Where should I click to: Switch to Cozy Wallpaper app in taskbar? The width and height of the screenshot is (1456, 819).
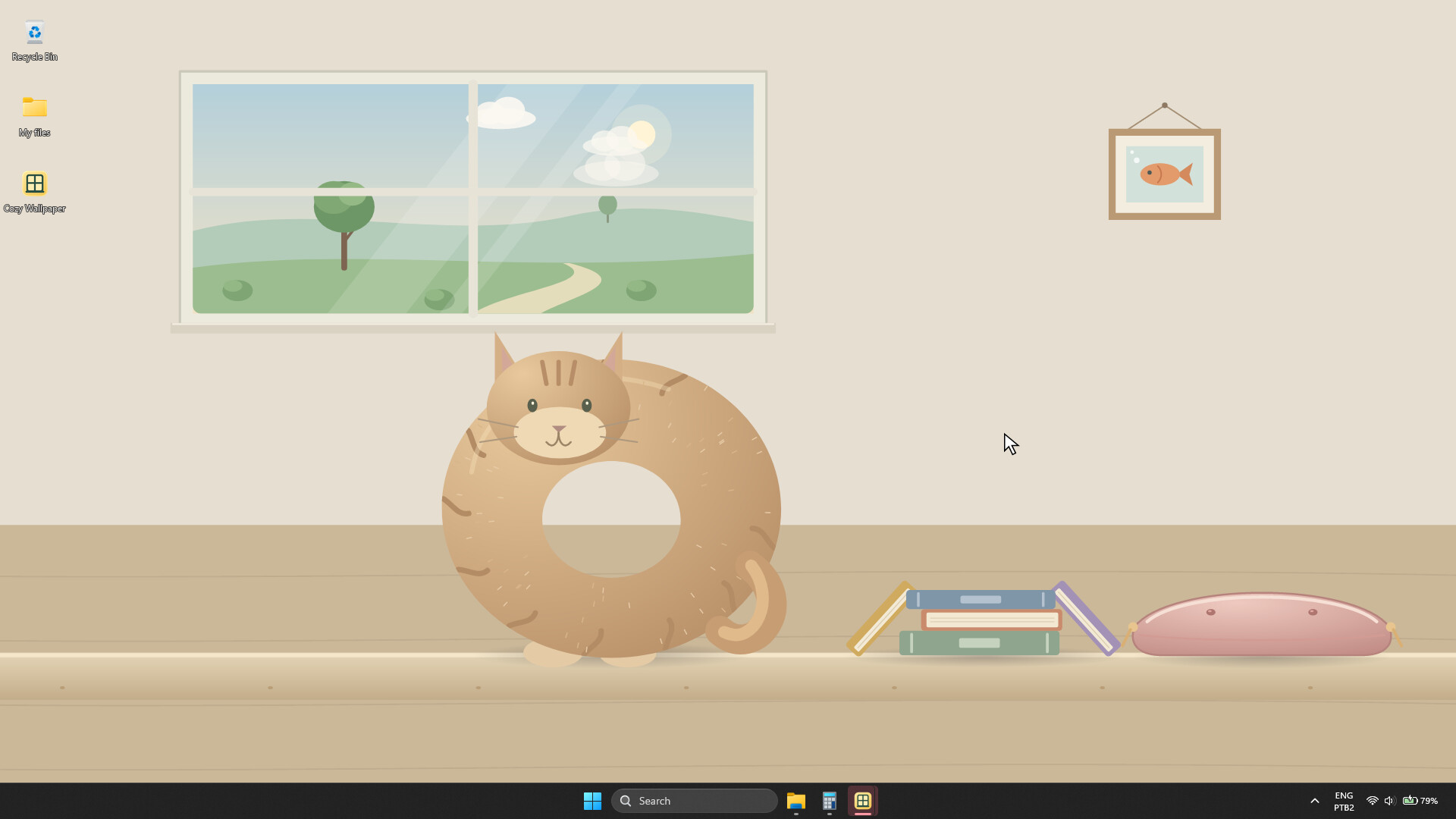pos(862,801)
